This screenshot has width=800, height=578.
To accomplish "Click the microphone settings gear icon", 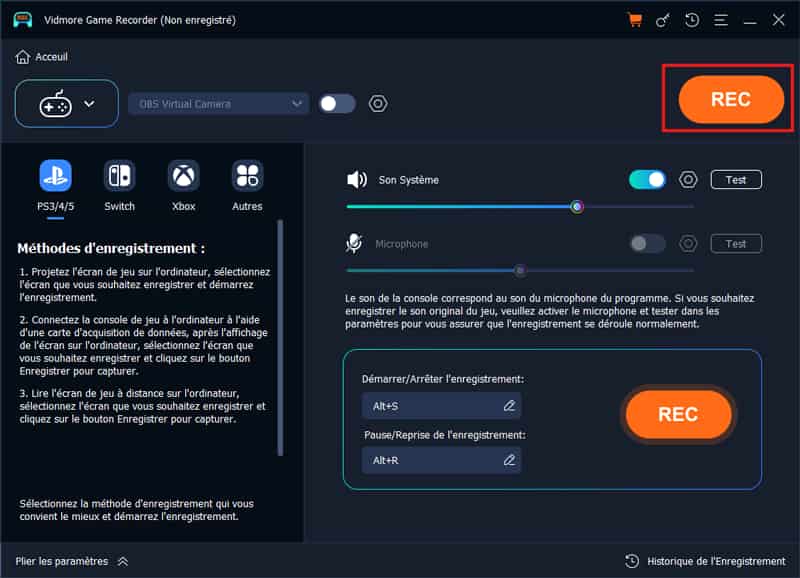I will tap(688, 244).
